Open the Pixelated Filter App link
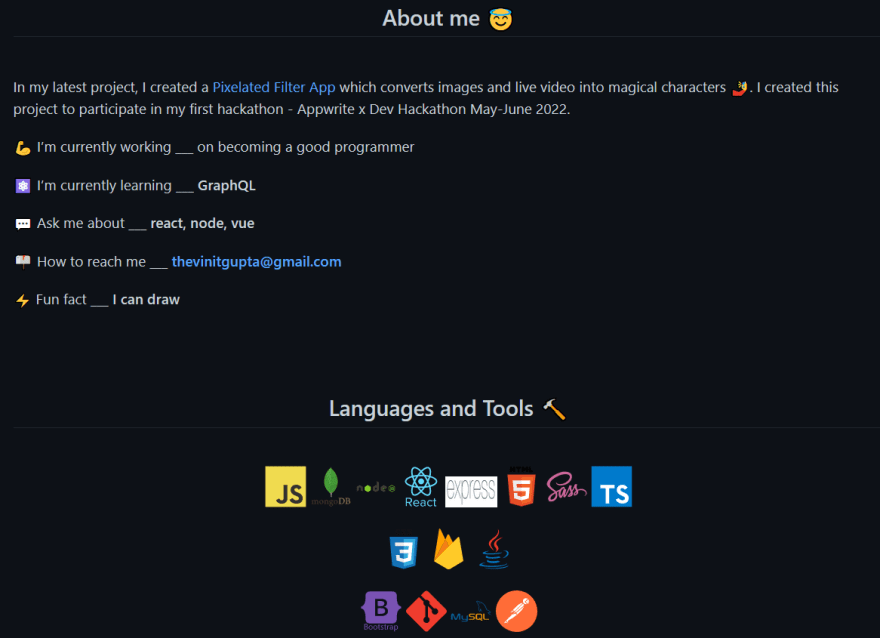Viewport: 880px width, 638px height. [x=274, y=87]
